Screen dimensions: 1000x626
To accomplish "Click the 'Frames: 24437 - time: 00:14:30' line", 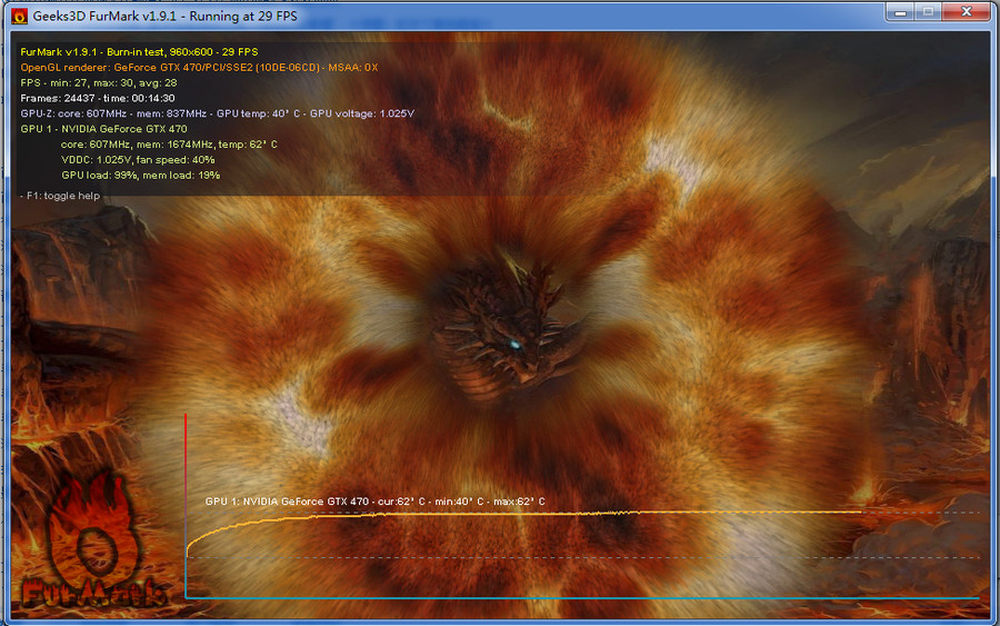I will pos(98,98).
